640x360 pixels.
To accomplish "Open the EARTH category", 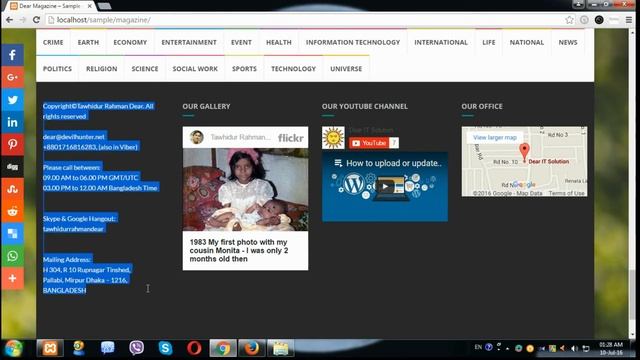I will (88, 42).
